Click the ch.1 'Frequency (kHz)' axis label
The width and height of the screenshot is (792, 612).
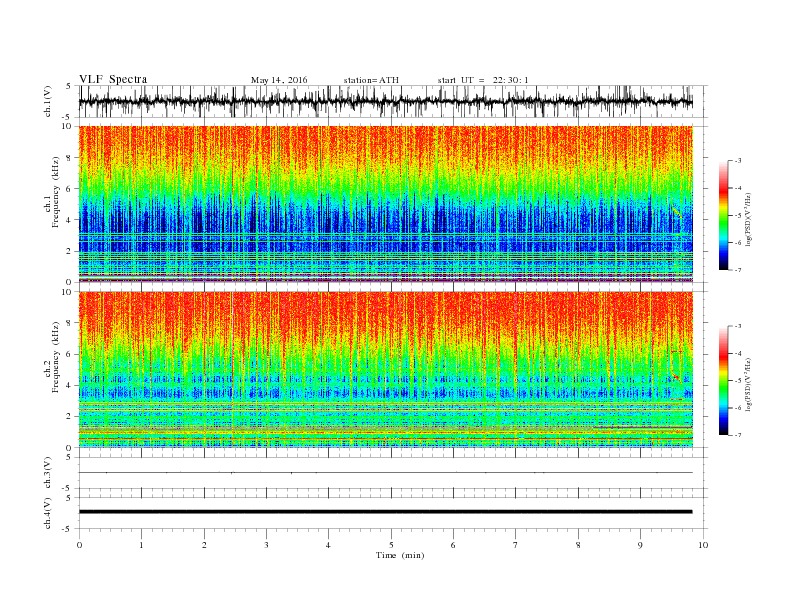(x=55, y=192)
